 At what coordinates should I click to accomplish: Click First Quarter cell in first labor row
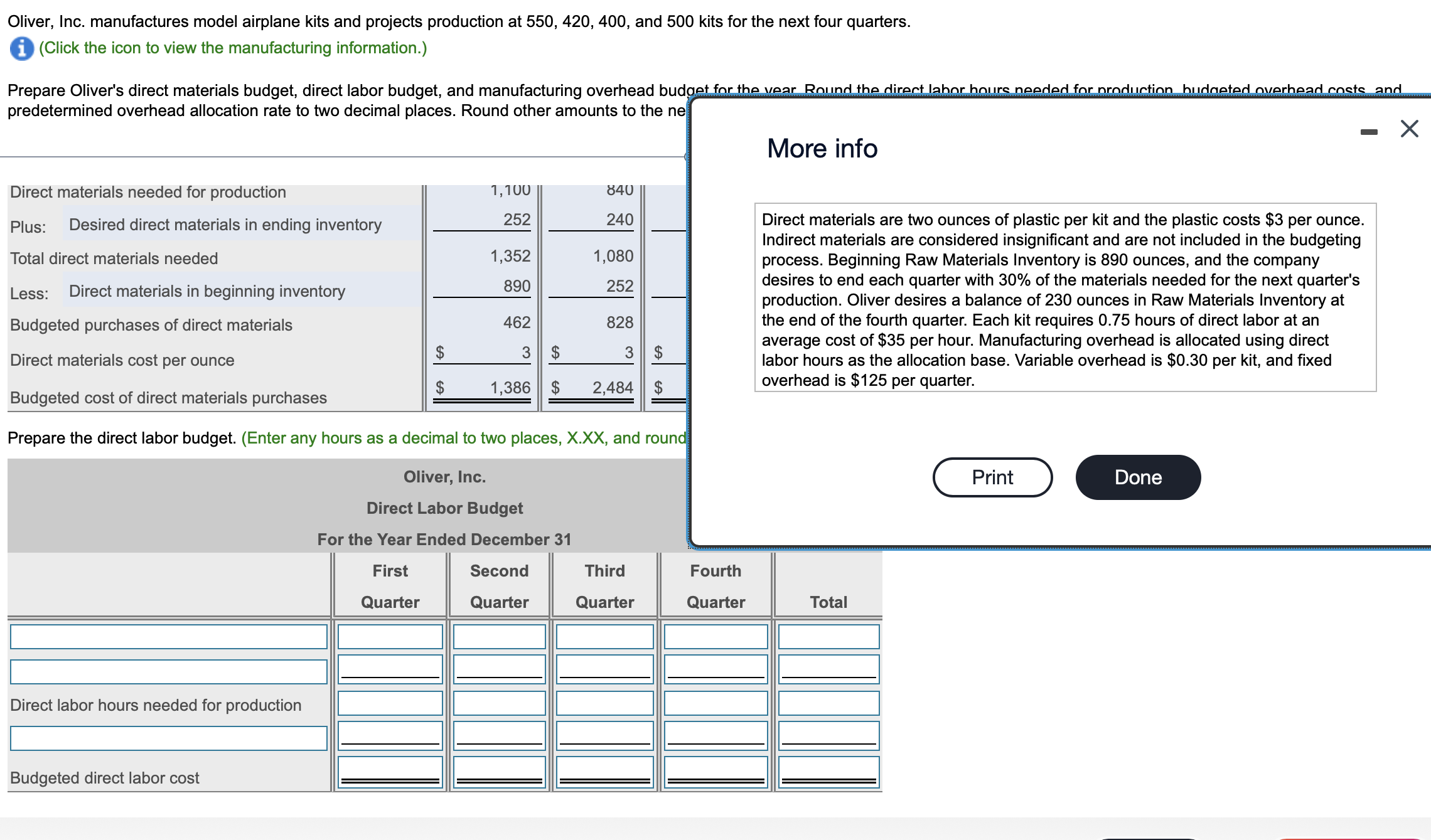(x=390, y=637)
